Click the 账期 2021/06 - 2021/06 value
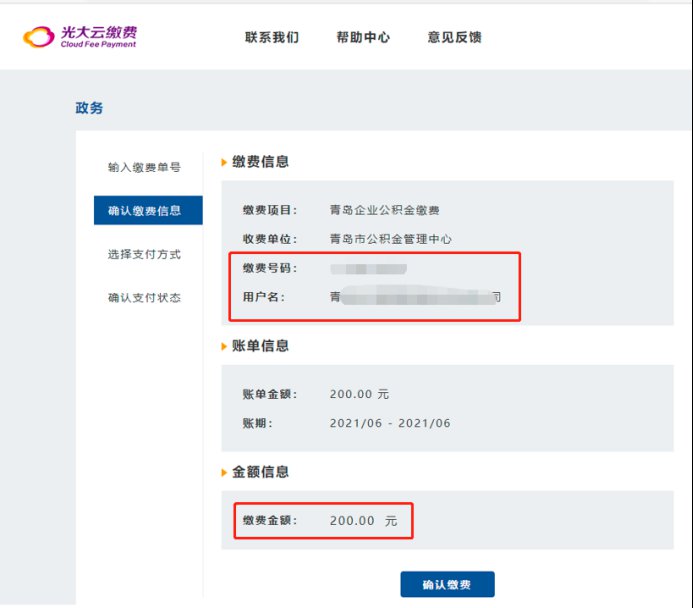Image resolution: width=693 pixels, height=608 pixels. click(390, 423)
